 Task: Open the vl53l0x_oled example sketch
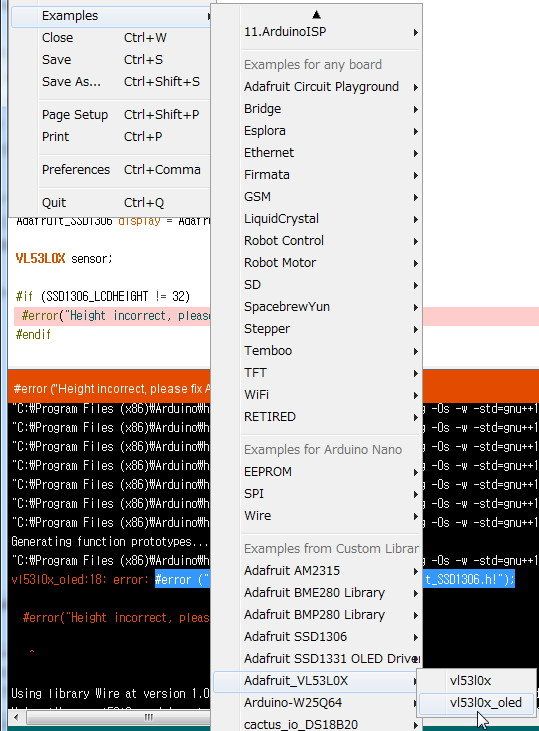(477, 703)
